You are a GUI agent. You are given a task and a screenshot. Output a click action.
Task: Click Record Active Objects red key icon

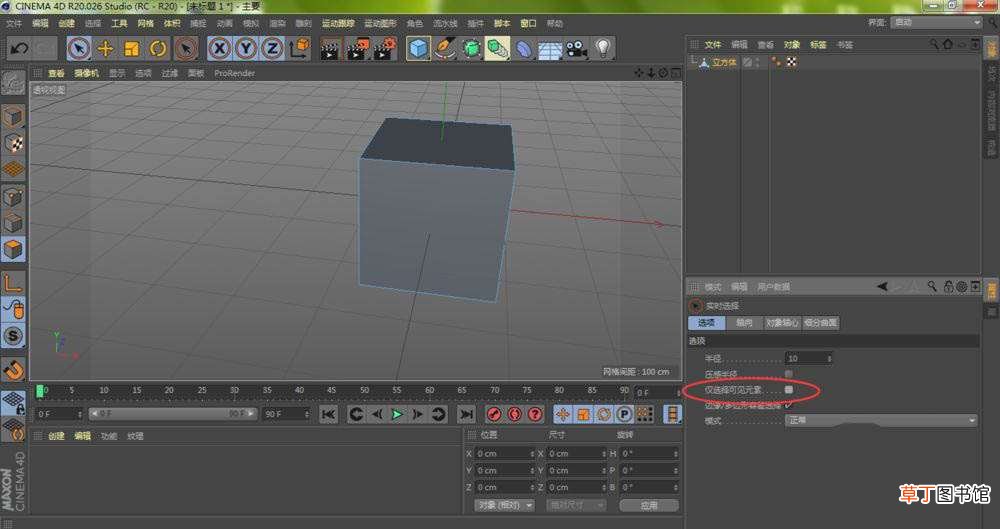(x=492, y=414)
